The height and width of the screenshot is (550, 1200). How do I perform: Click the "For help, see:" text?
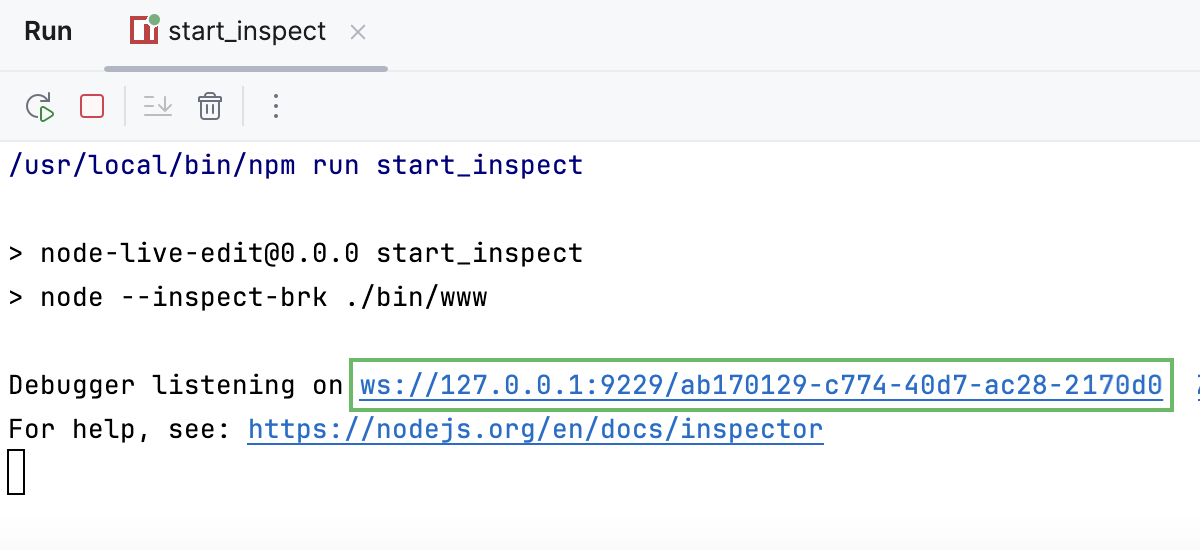(x=120, y=430)
